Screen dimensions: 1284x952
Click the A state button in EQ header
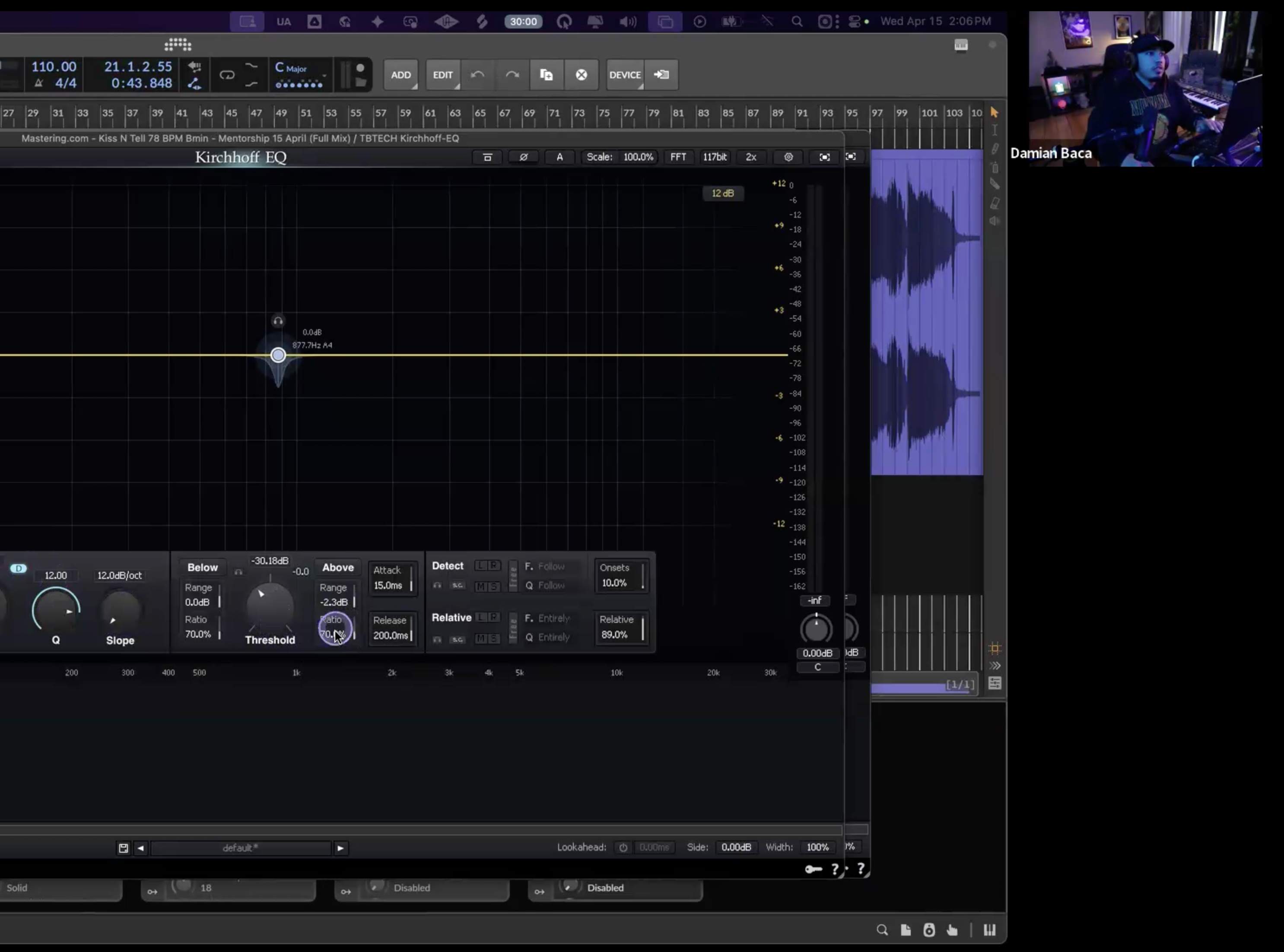coord(559,157)
